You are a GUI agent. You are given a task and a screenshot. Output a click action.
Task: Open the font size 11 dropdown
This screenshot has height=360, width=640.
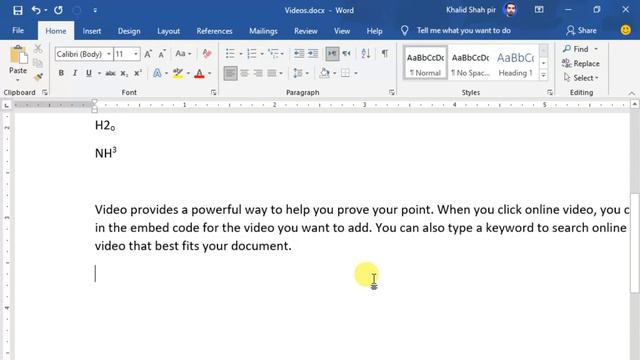pyautogui.click(x=136, y=54)
